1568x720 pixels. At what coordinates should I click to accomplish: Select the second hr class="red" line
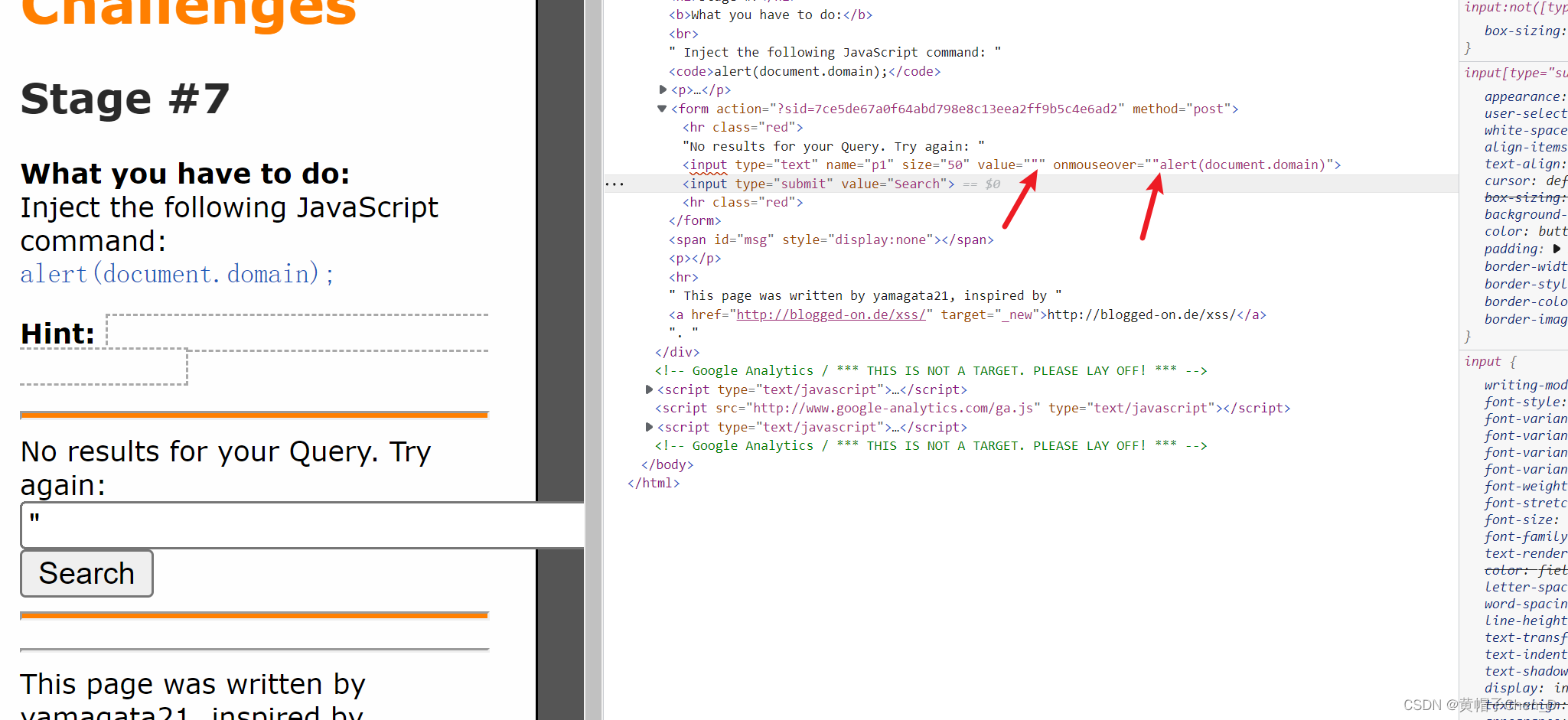click(743, 202)
